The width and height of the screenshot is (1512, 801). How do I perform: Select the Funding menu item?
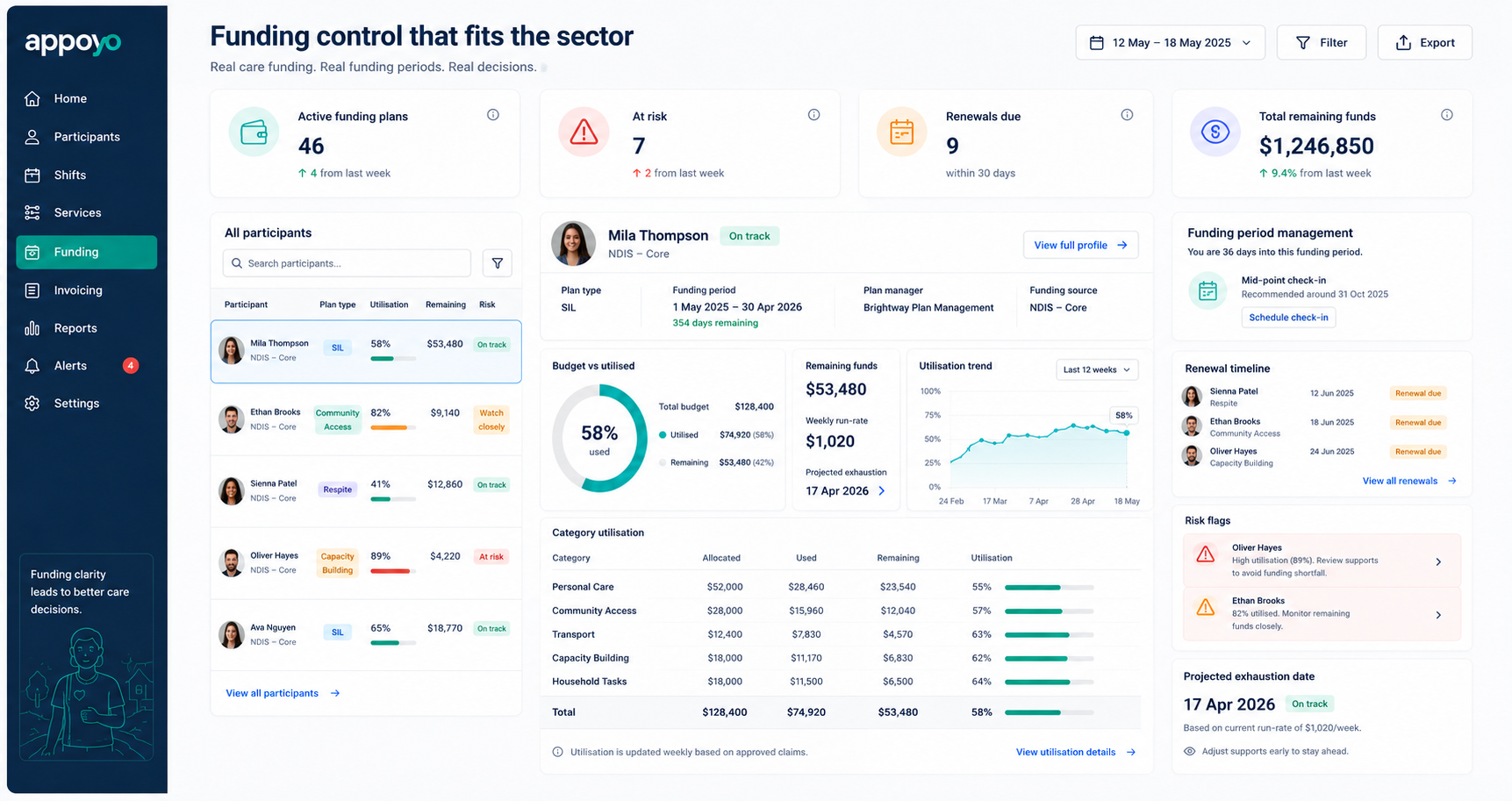tap(87, 252)
